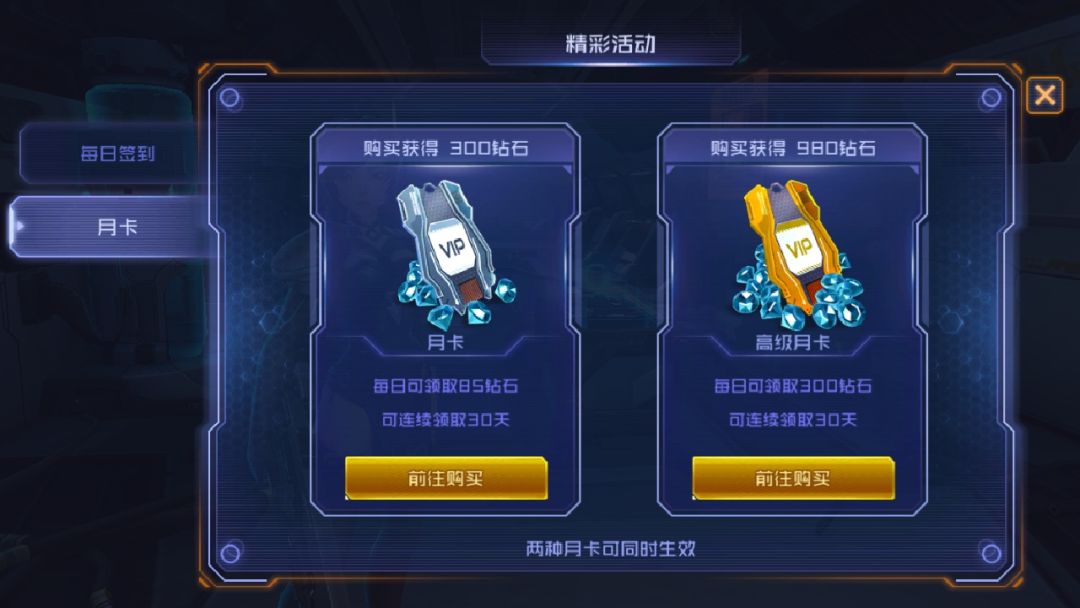This screenshot has width=1080, height=608.
Task: Click 前往购买 under the 高级月卡 card
Action: coord(793,478)
